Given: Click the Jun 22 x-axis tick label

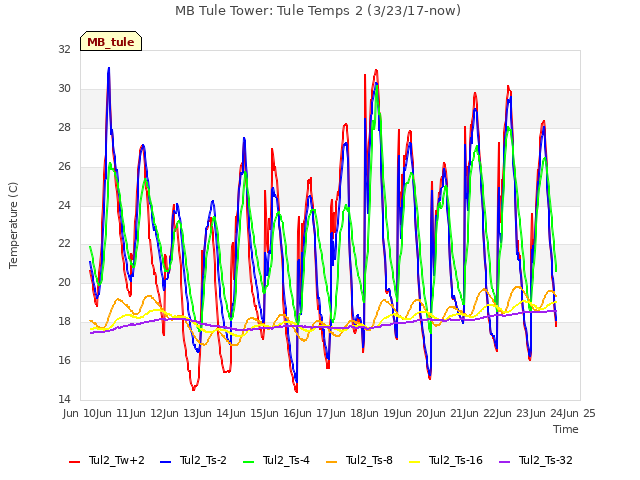Looking at the screenshot, I should (480, 413).
